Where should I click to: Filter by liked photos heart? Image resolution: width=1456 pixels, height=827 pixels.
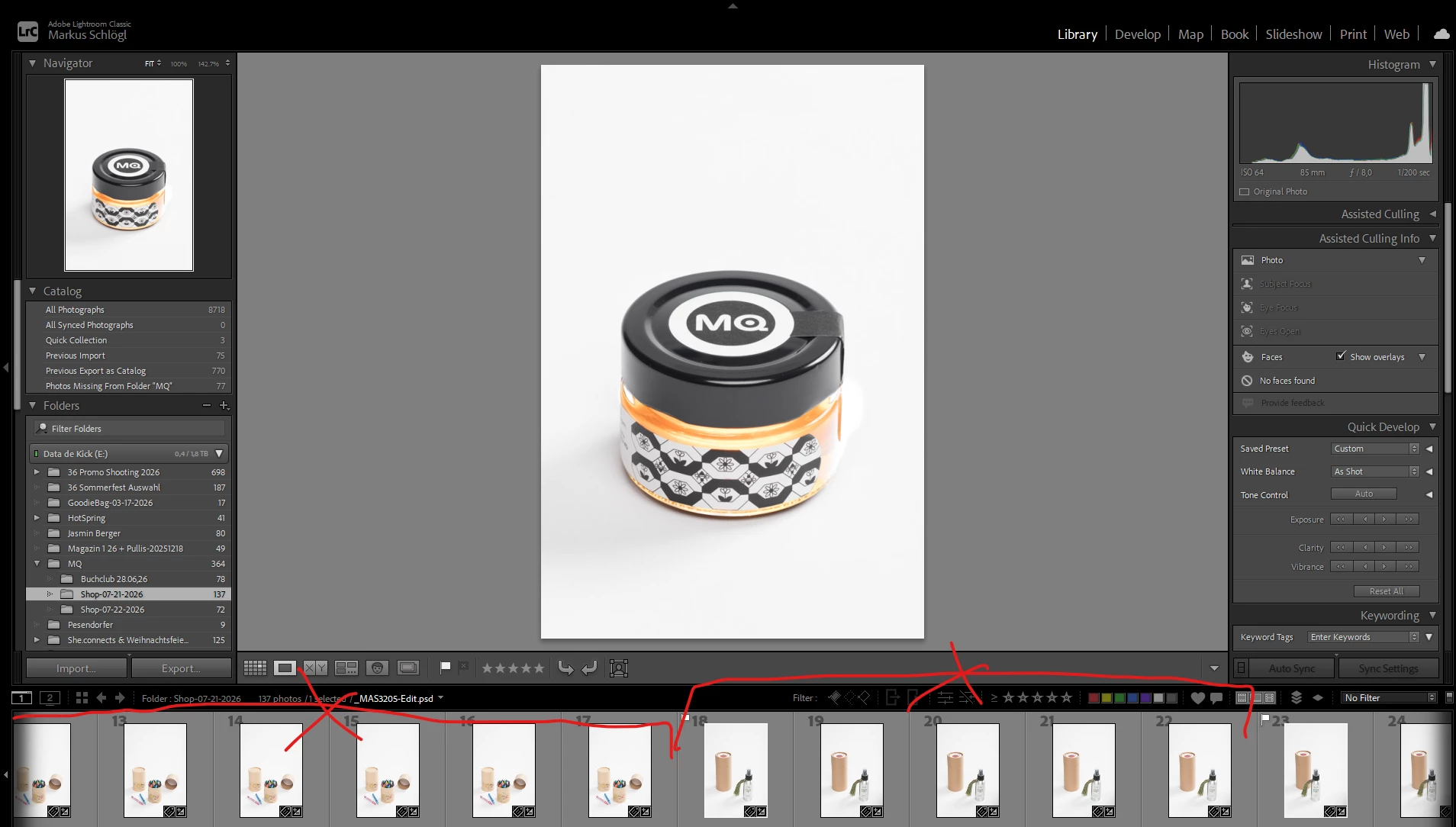(x=1197, y=697)
